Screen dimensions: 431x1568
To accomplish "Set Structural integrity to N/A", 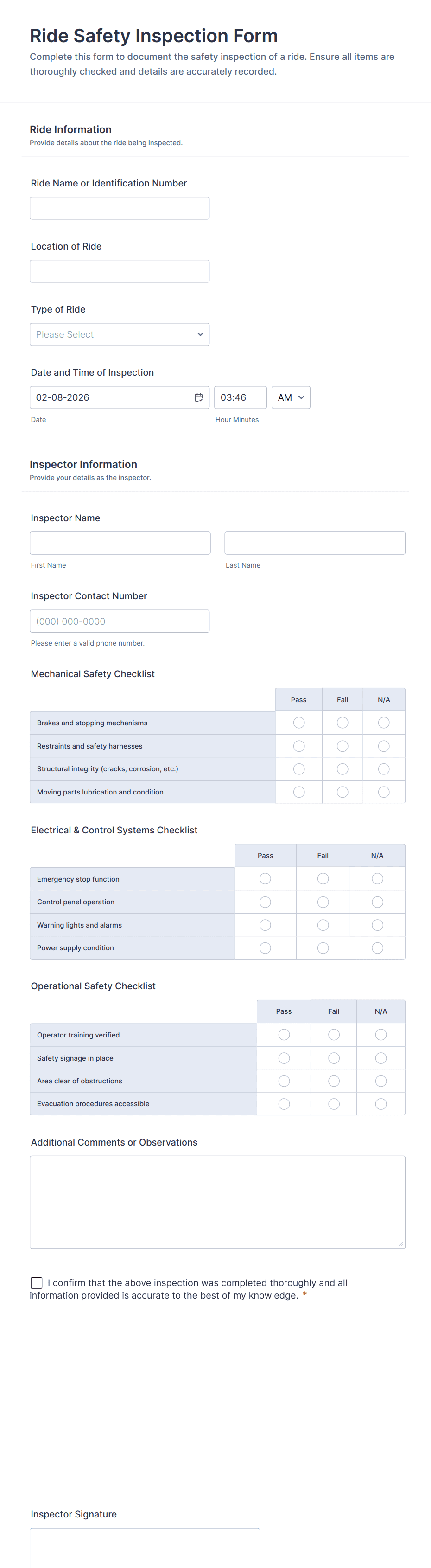I will pos(384,769).
